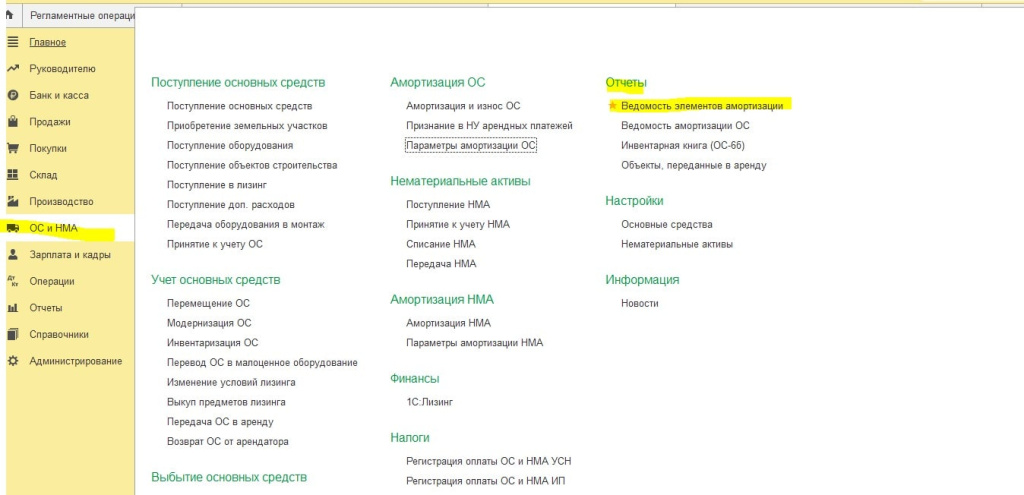The width and height of the screenshot is (1024, 495).
Task: Open Модернизация ОС document list
Action: click(209, 323)
